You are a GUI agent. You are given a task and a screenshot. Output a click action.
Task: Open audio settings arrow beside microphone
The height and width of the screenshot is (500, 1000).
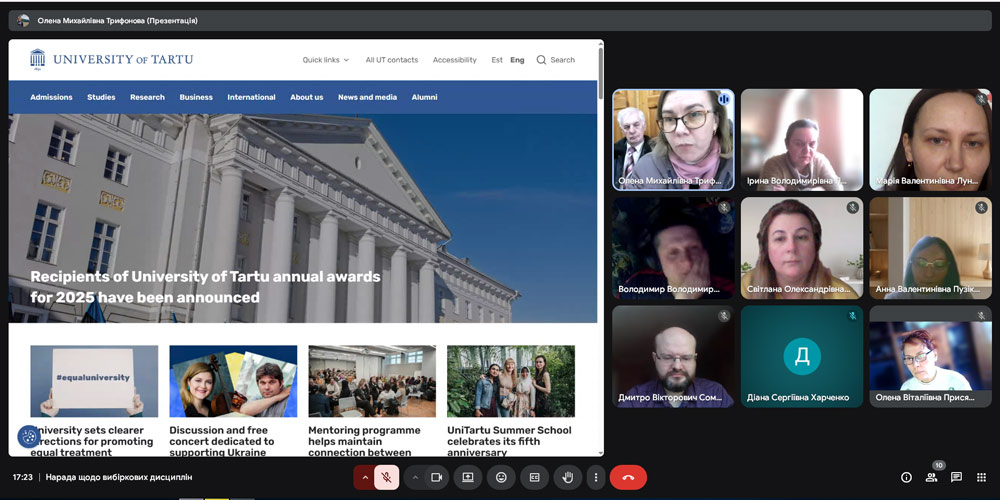pos(365,477)
